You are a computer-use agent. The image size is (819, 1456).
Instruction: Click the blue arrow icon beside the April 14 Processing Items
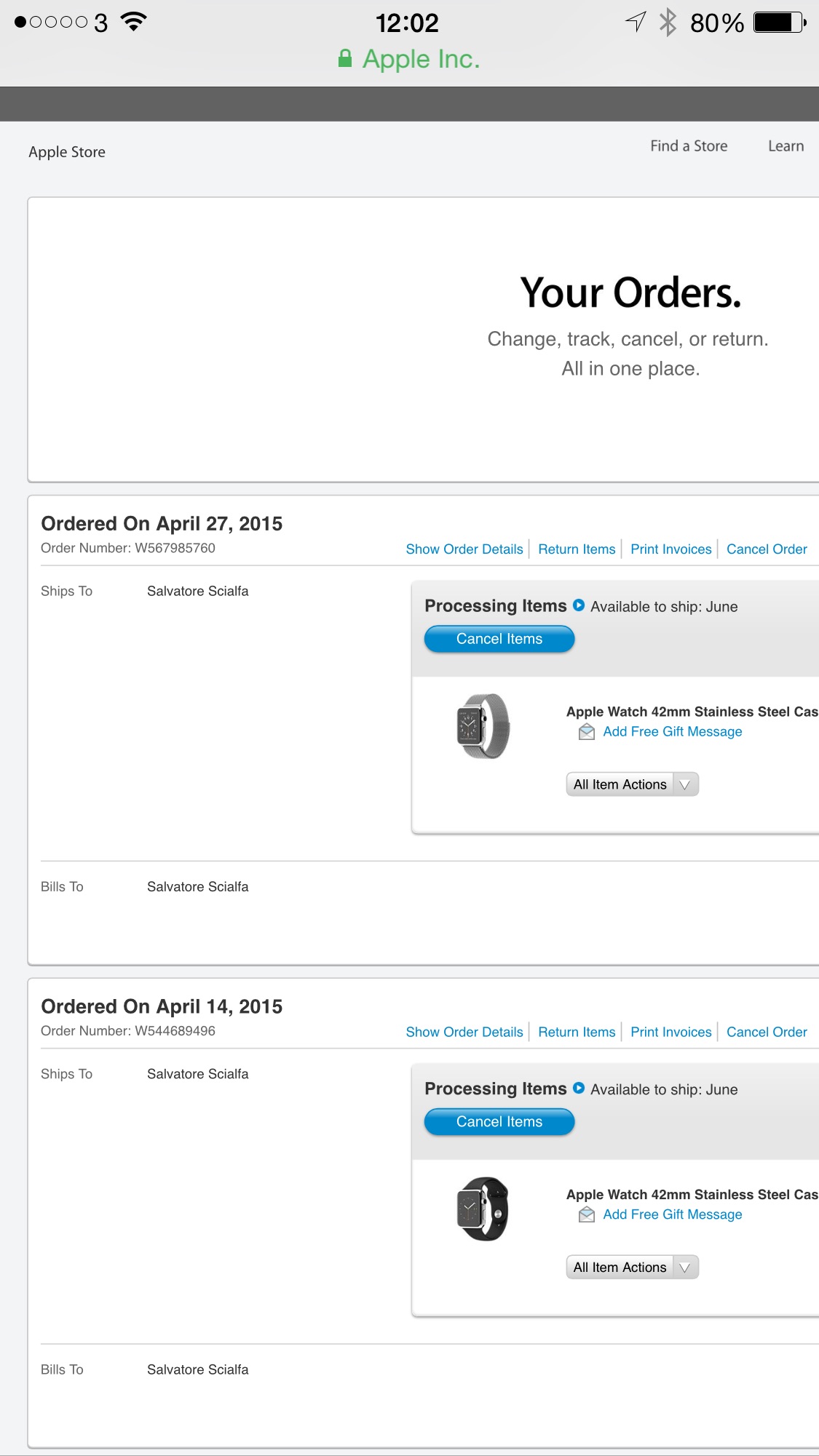pos(579,1088)
